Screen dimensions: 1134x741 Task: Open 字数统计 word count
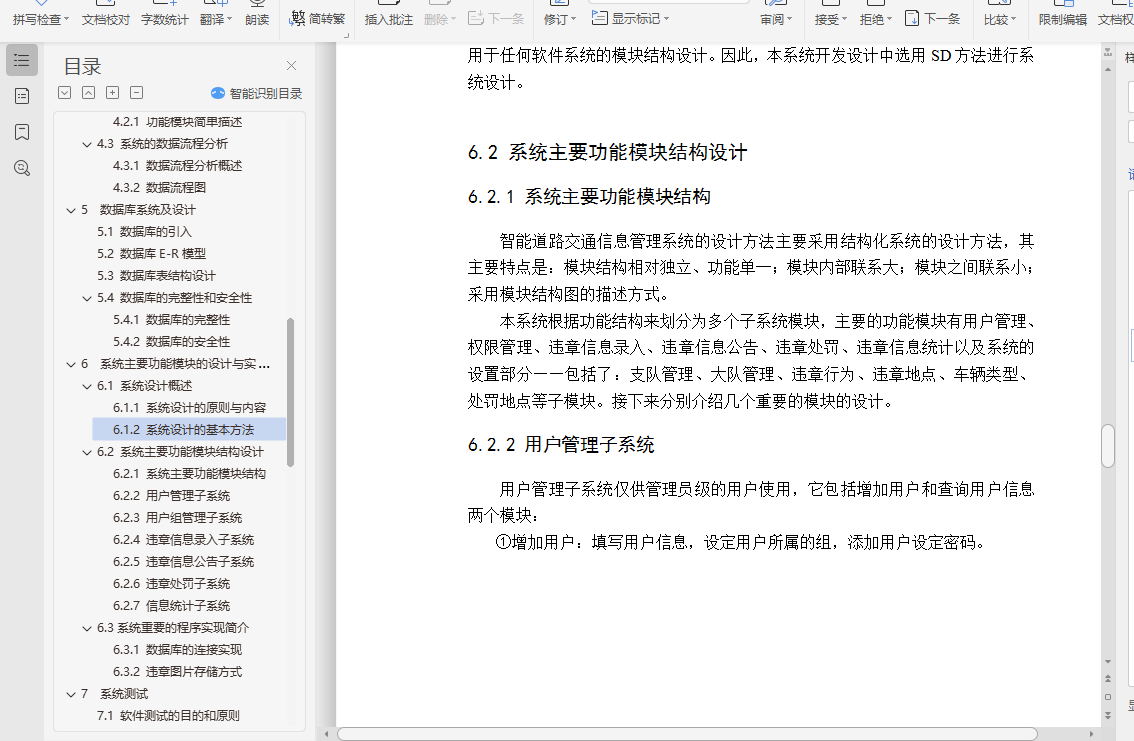pyautogui.click(x=164, y=20)
